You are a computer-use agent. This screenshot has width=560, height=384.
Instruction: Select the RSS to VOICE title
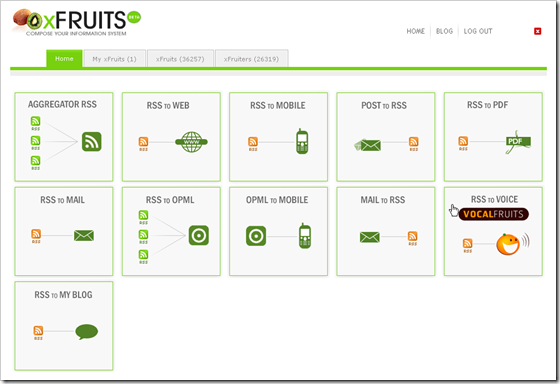(x=494, y=199)
